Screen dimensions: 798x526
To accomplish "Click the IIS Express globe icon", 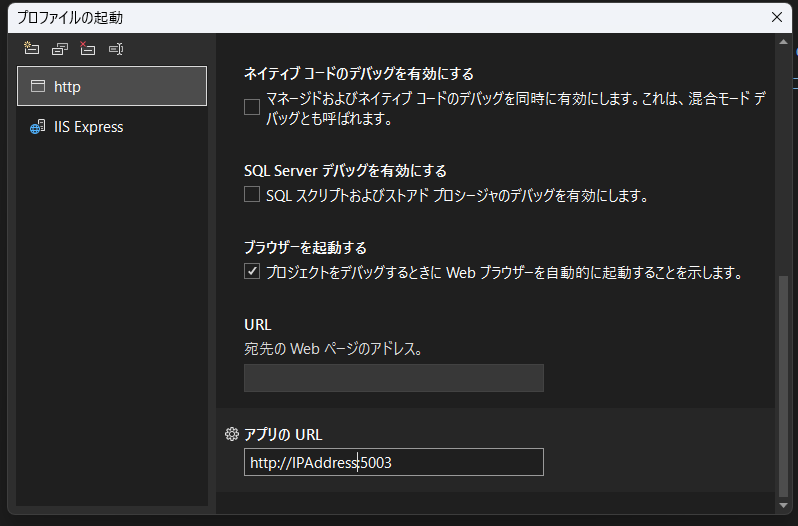I will point(37,127).
